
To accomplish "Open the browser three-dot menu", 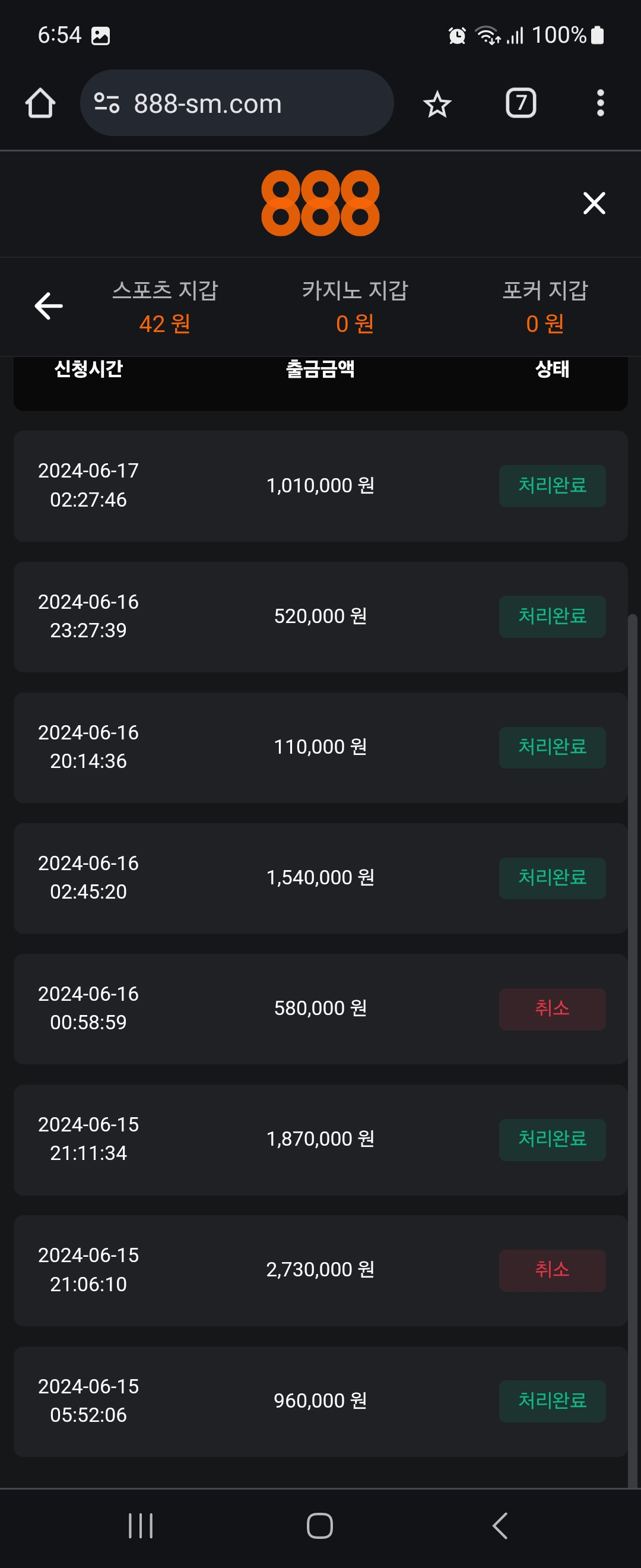I will [x=599, y=103].
